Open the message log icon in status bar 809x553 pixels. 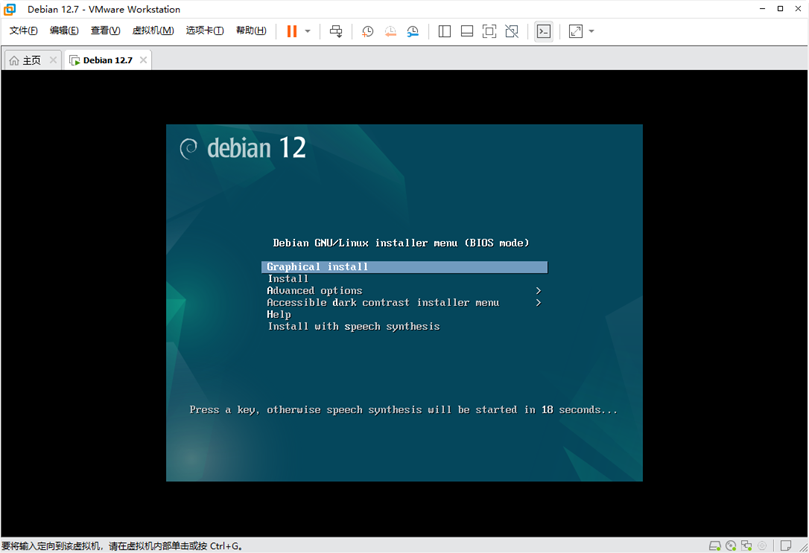786,546
